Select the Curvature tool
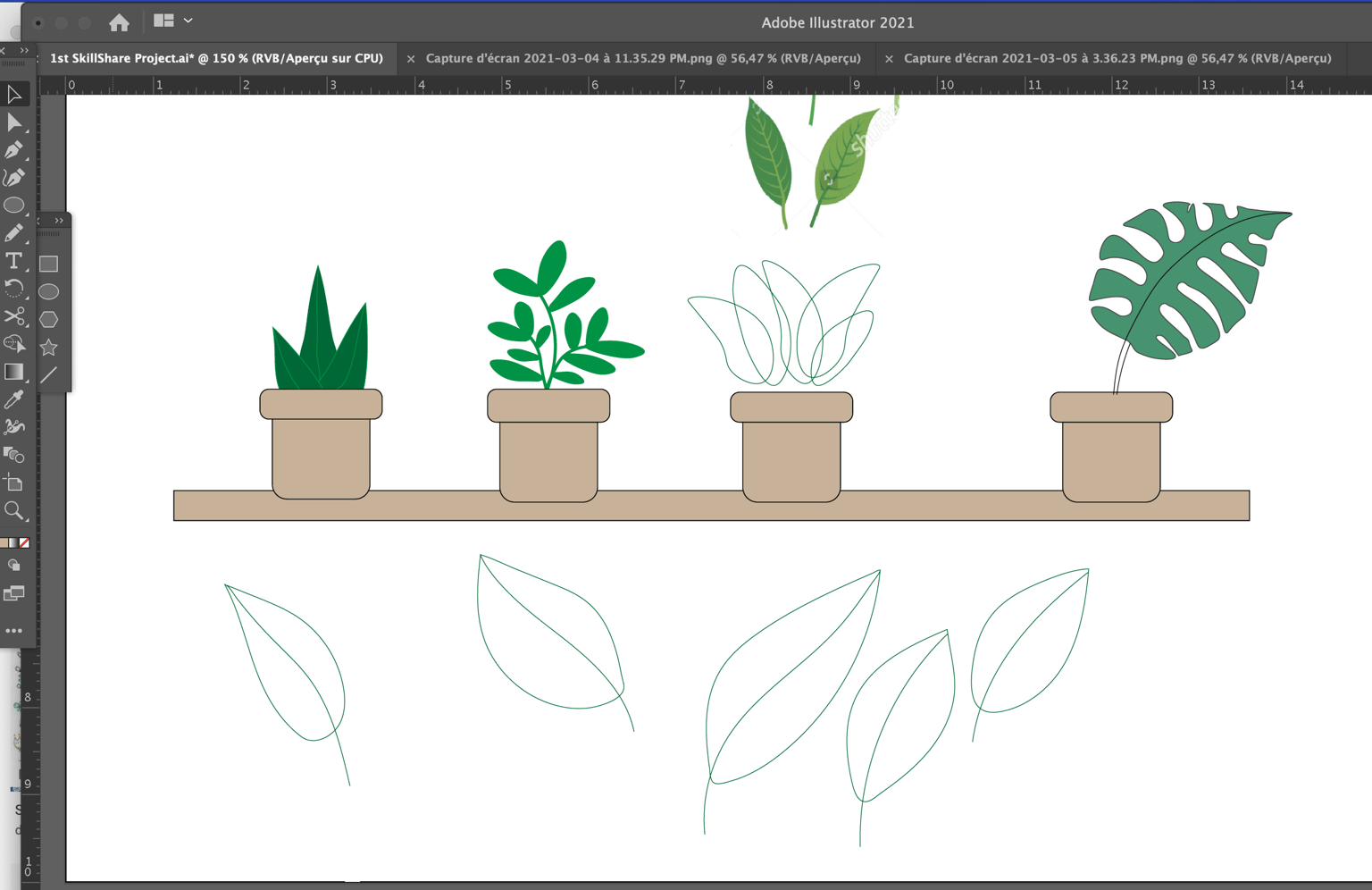The width and height of the screenshot is (1372, 890). coord(14,177)
